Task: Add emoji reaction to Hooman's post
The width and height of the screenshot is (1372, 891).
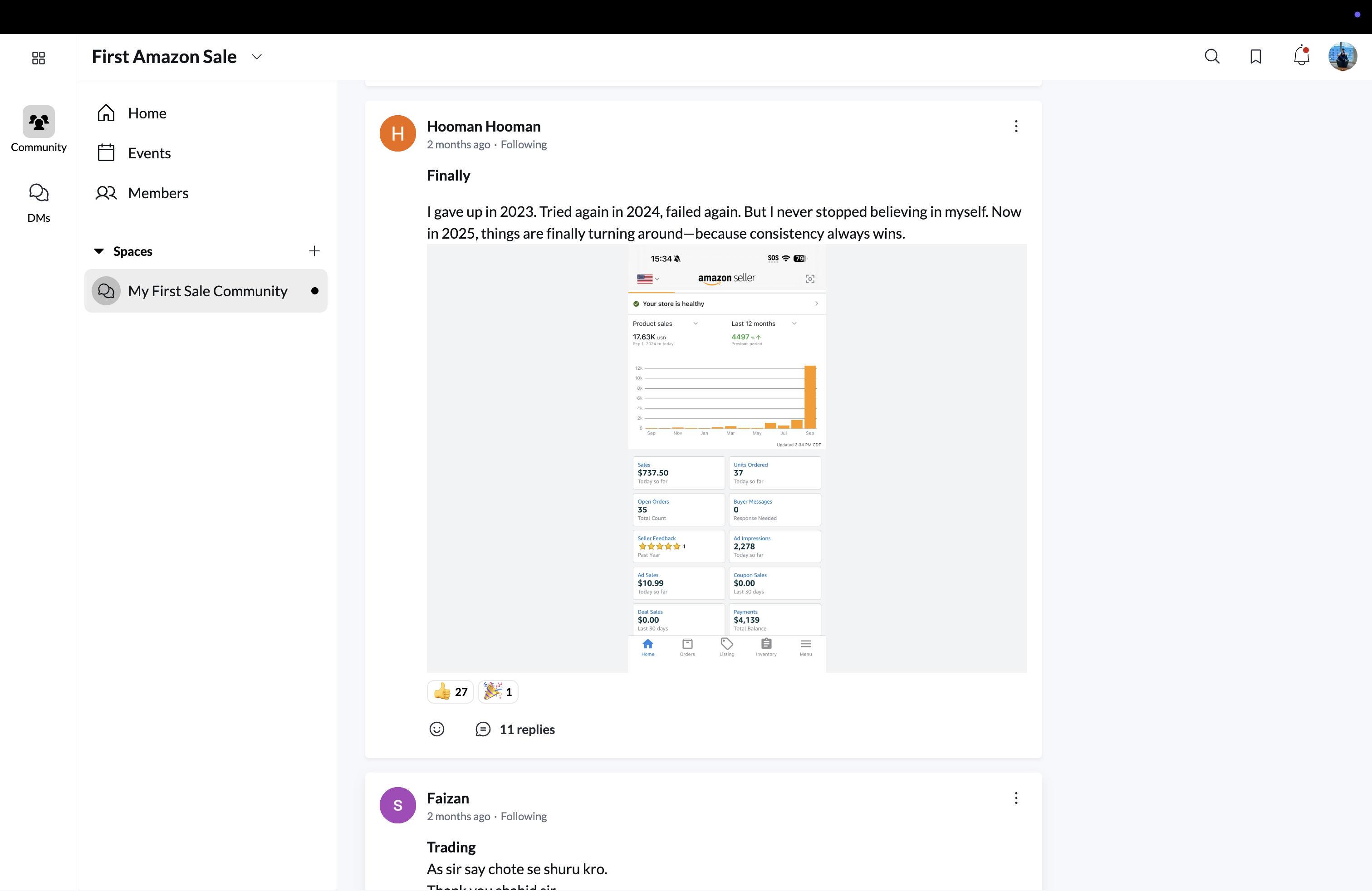Action: (437, 729)
